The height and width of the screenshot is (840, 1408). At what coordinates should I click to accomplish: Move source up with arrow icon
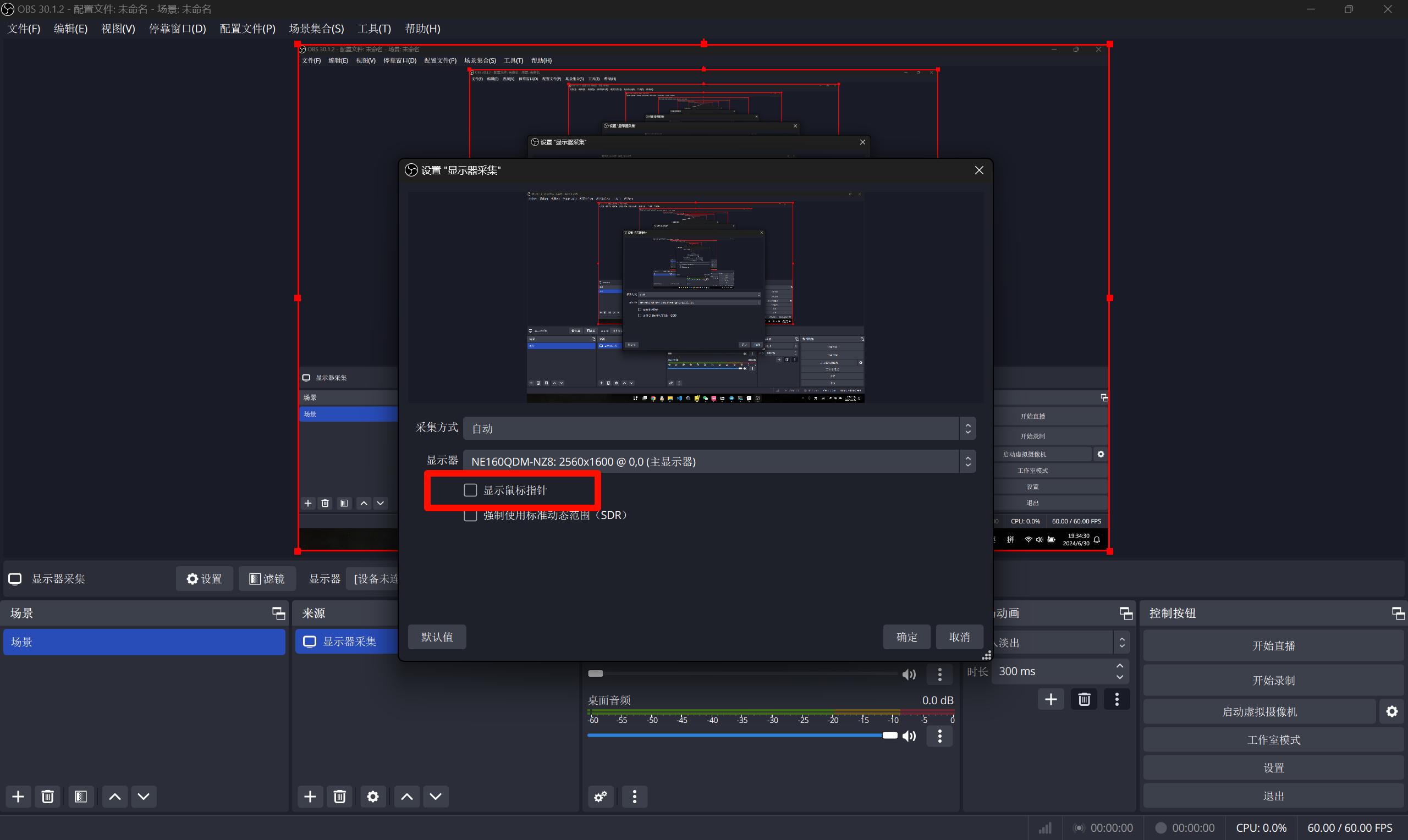pos(406,797)
